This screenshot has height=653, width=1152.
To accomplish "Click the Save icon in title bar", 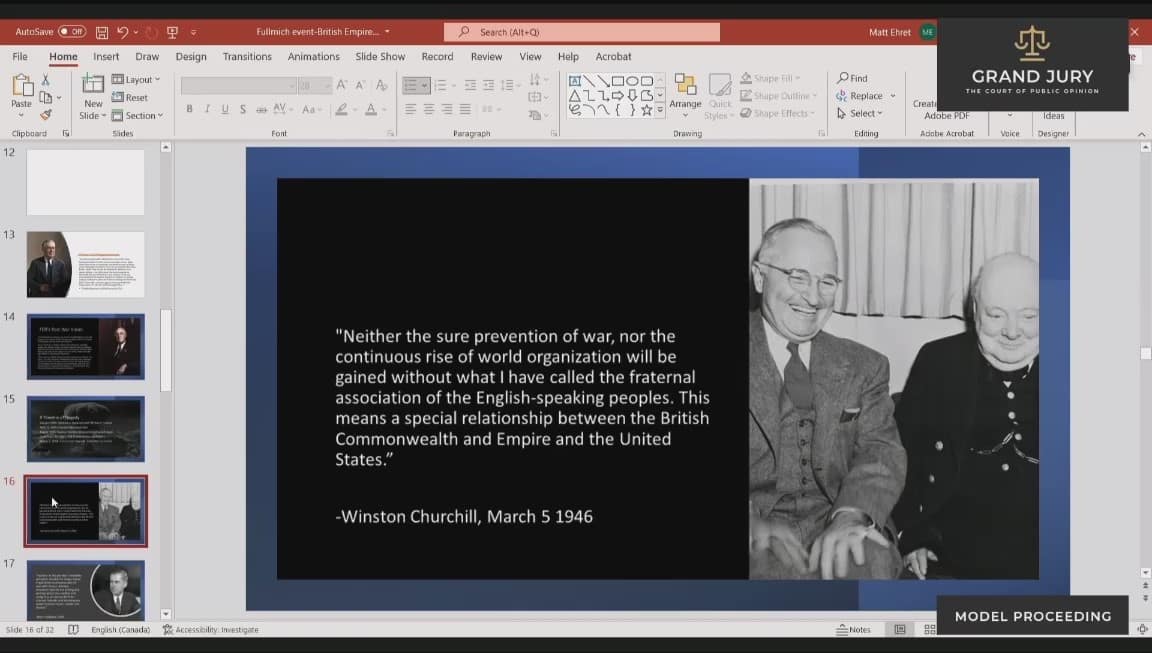I will (102, 32).
